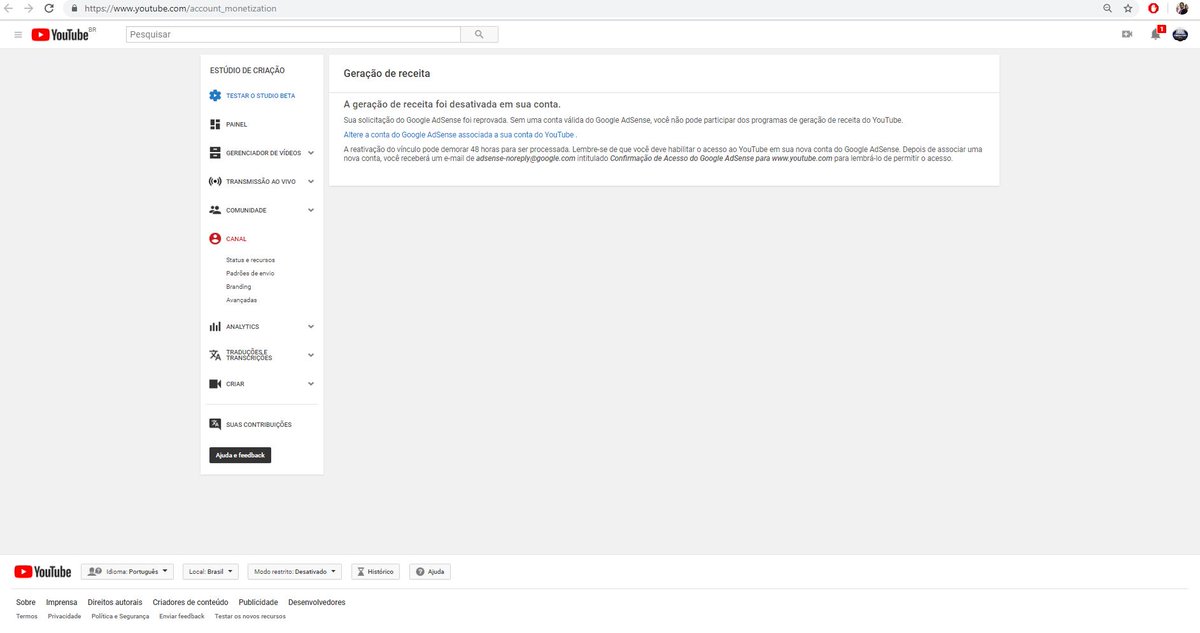Open Enviar feedback footer link
This screenshot has width=1200, height=633.
point(181,616)
